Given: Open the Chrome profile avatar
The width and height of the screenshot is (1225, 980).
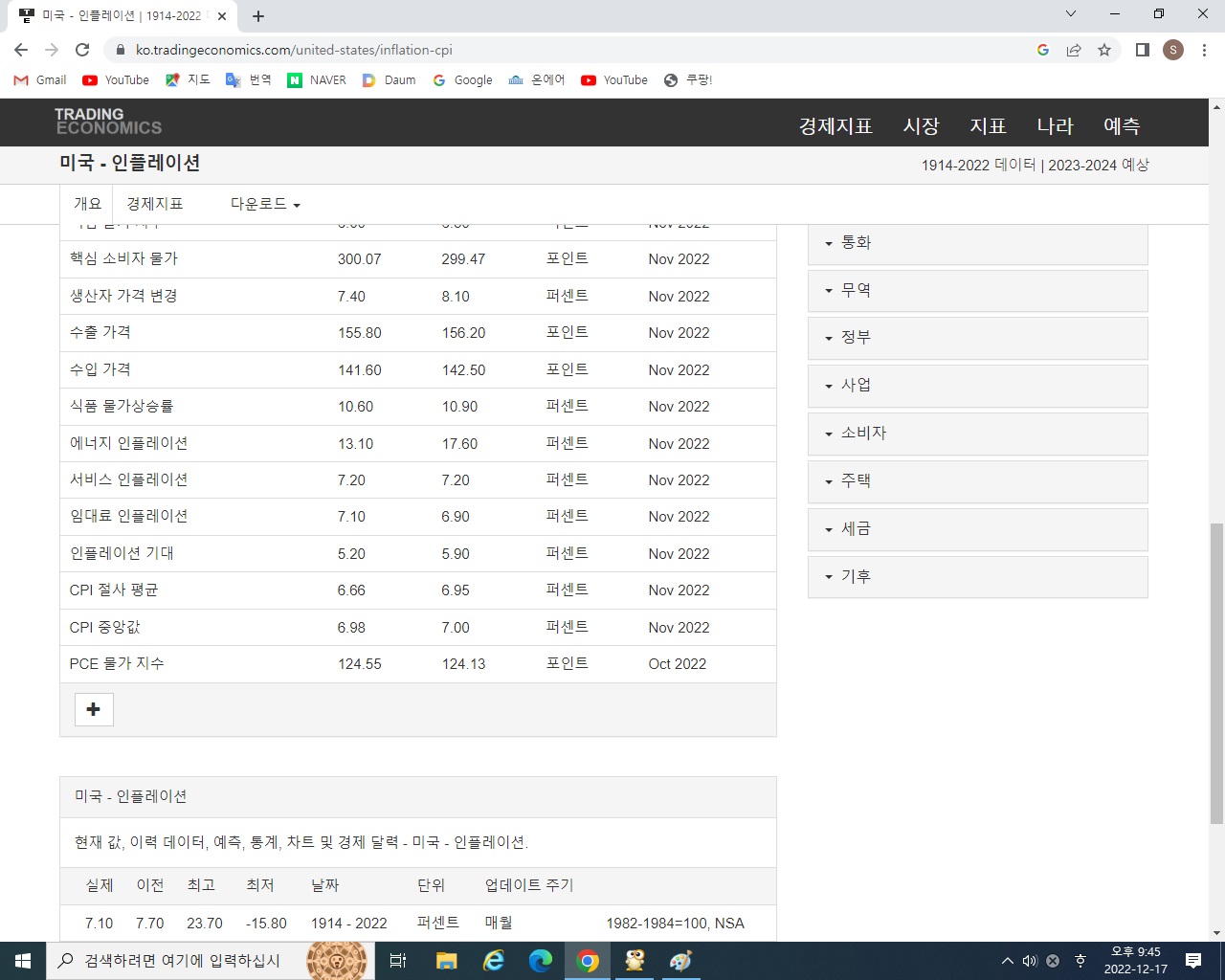Looking at the screenshot, I should tap(1173, 50).
